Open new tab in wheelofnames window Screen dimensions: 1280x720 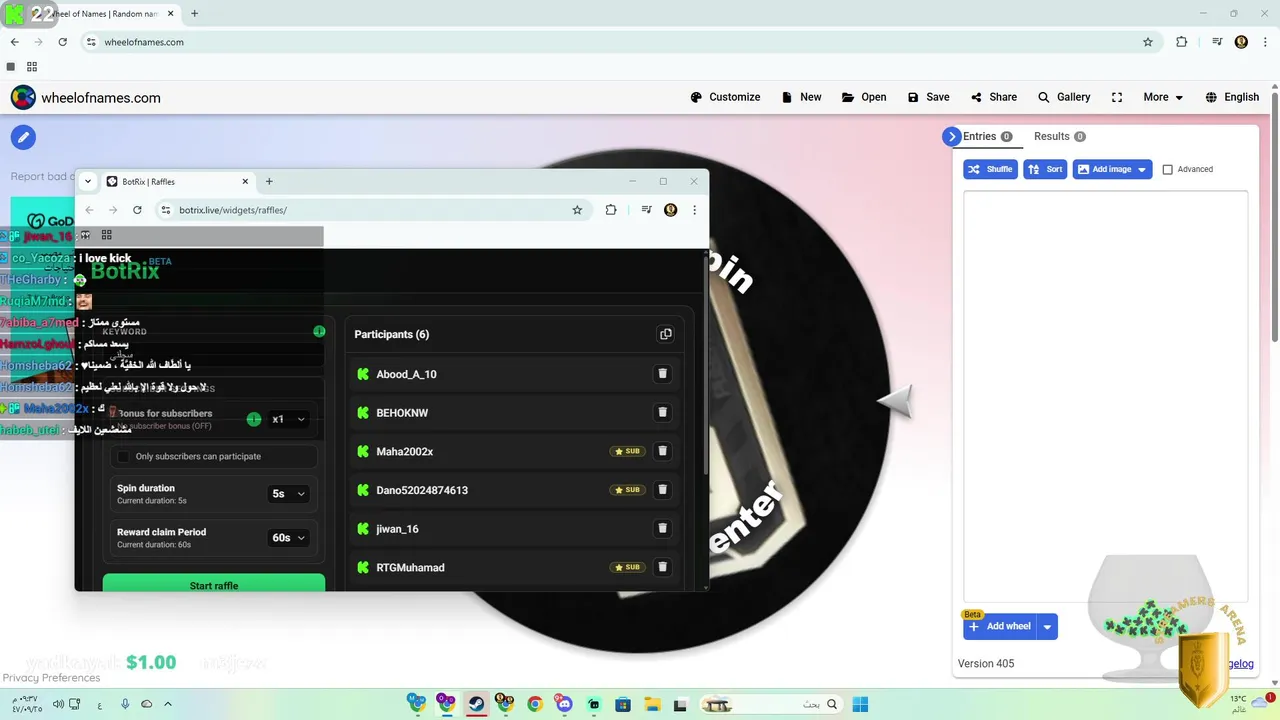(194, 14)
